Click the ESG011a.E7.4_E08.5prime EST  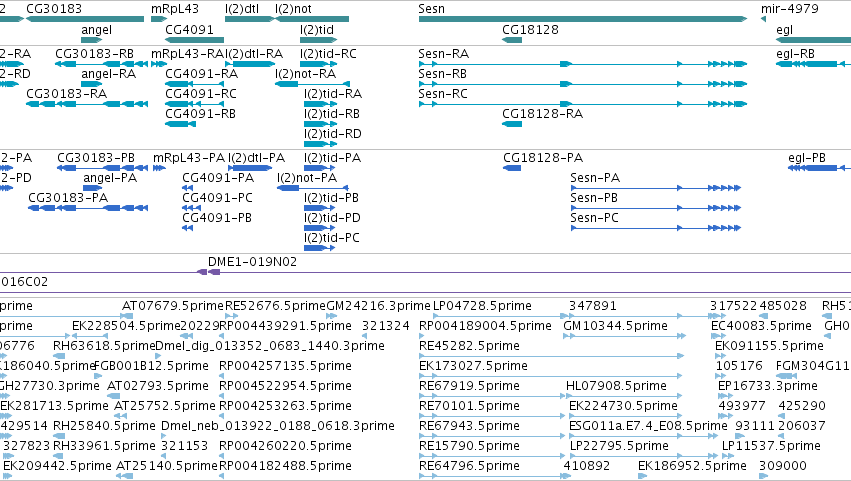(648, 426)
